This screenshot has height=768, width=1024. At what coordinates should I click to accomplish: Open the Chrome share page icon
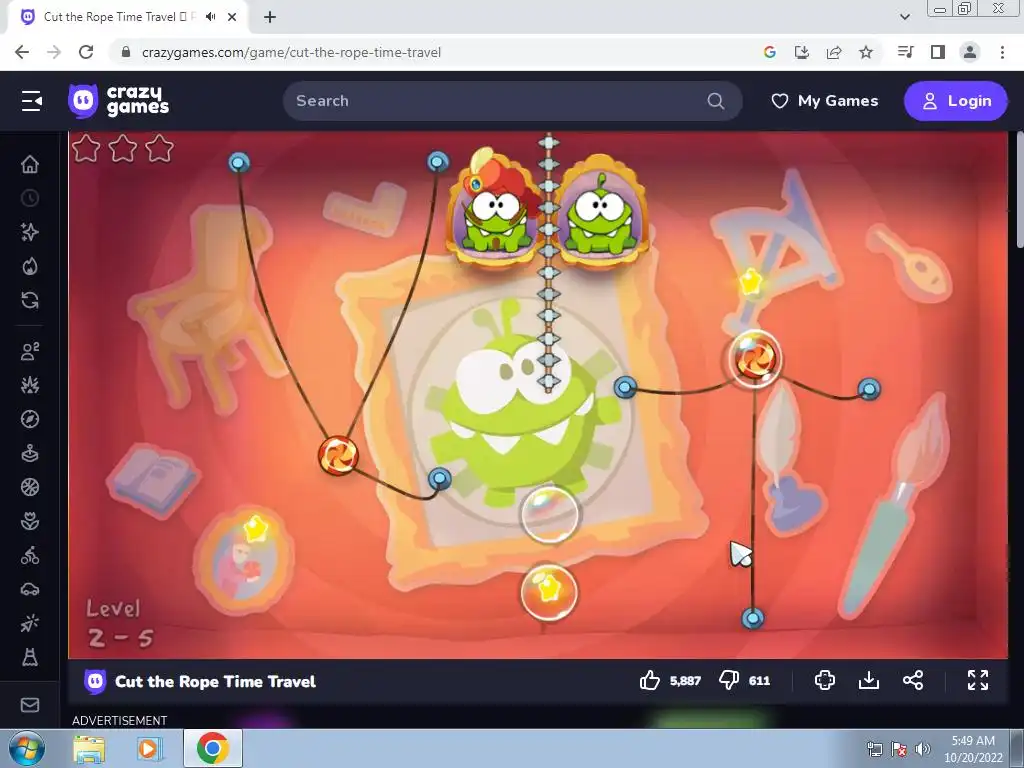tap(834, 52)
